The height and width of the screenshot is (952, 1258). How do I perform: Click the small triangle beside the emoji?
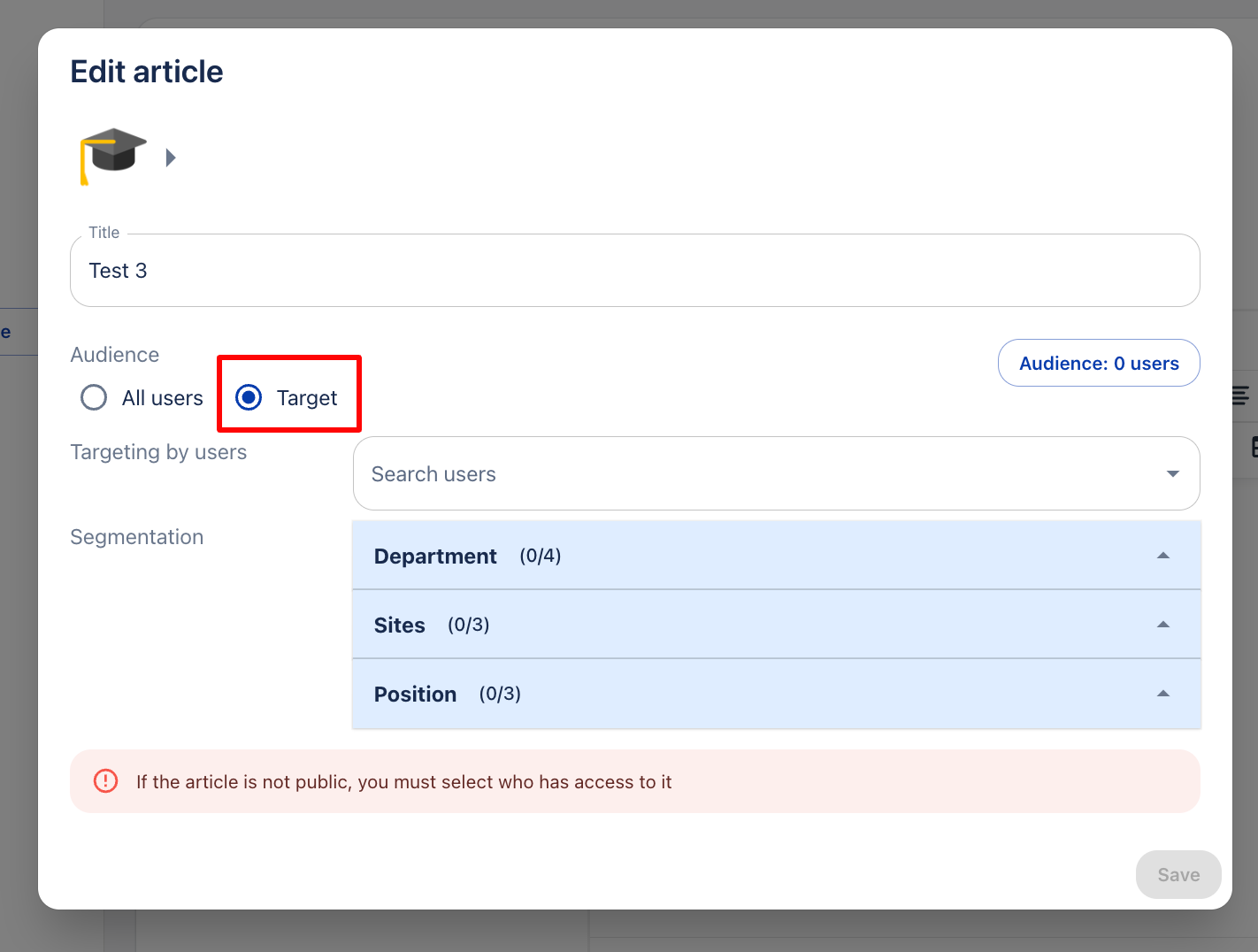(171, 157)
